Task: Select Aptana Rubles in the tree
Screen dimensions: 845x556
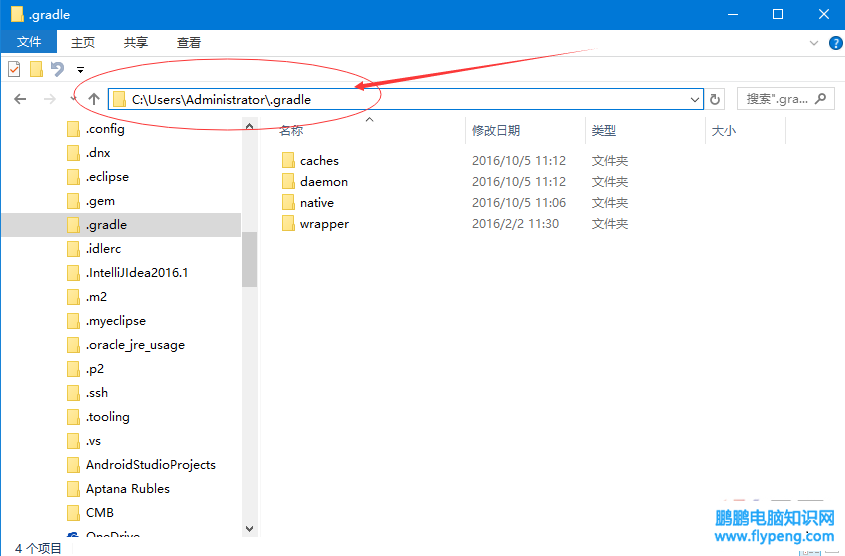Action: pyautogui.click(x=128, y=489)
